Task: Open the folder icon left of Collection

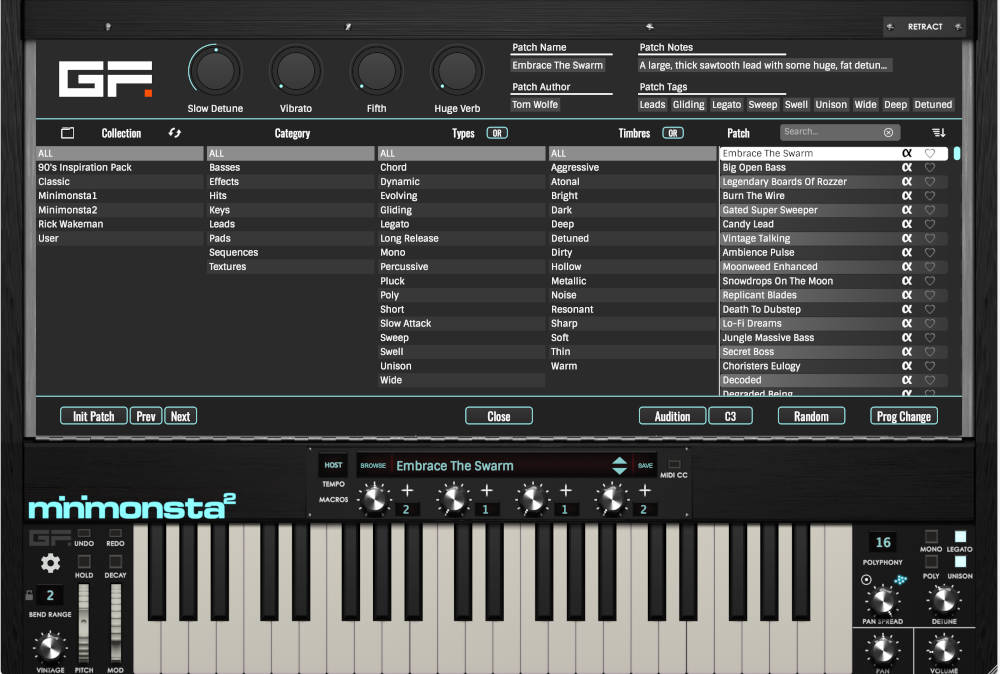Action: tap(68, 133)
